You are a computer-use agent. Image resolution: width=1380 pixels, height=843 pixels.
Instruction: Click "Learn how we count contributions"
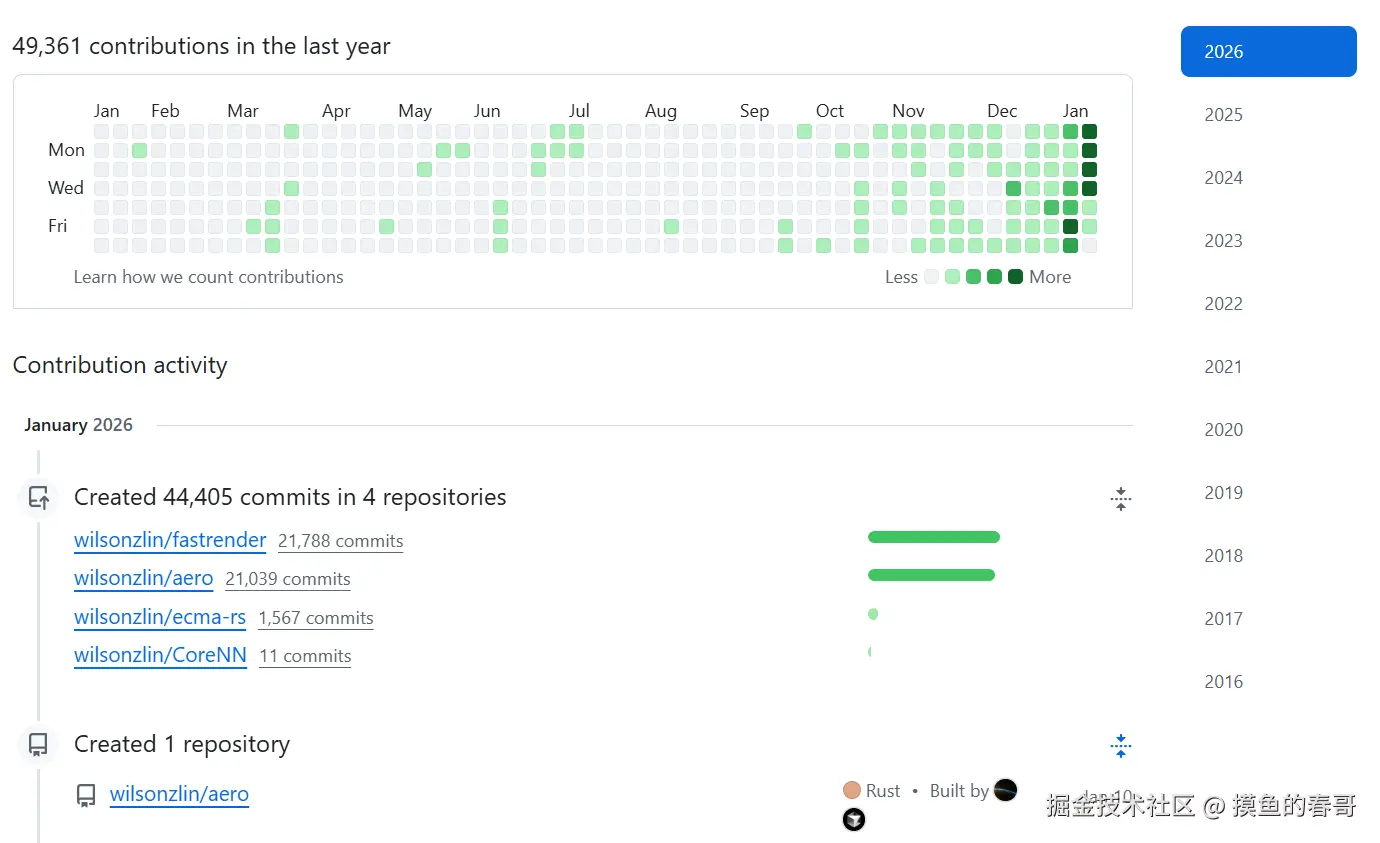(x=208, y=277)
